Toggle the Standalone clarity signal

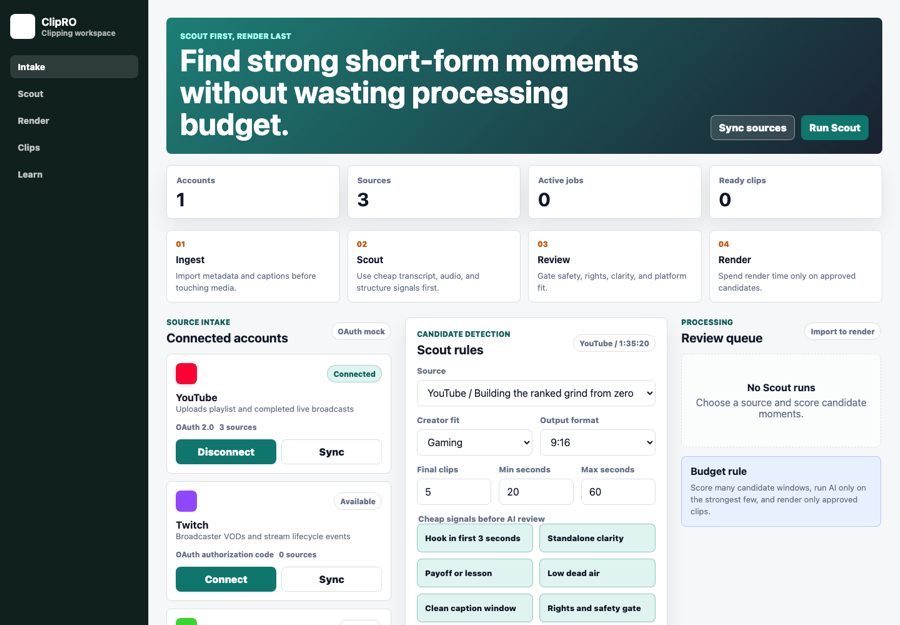tap(597, 538)
